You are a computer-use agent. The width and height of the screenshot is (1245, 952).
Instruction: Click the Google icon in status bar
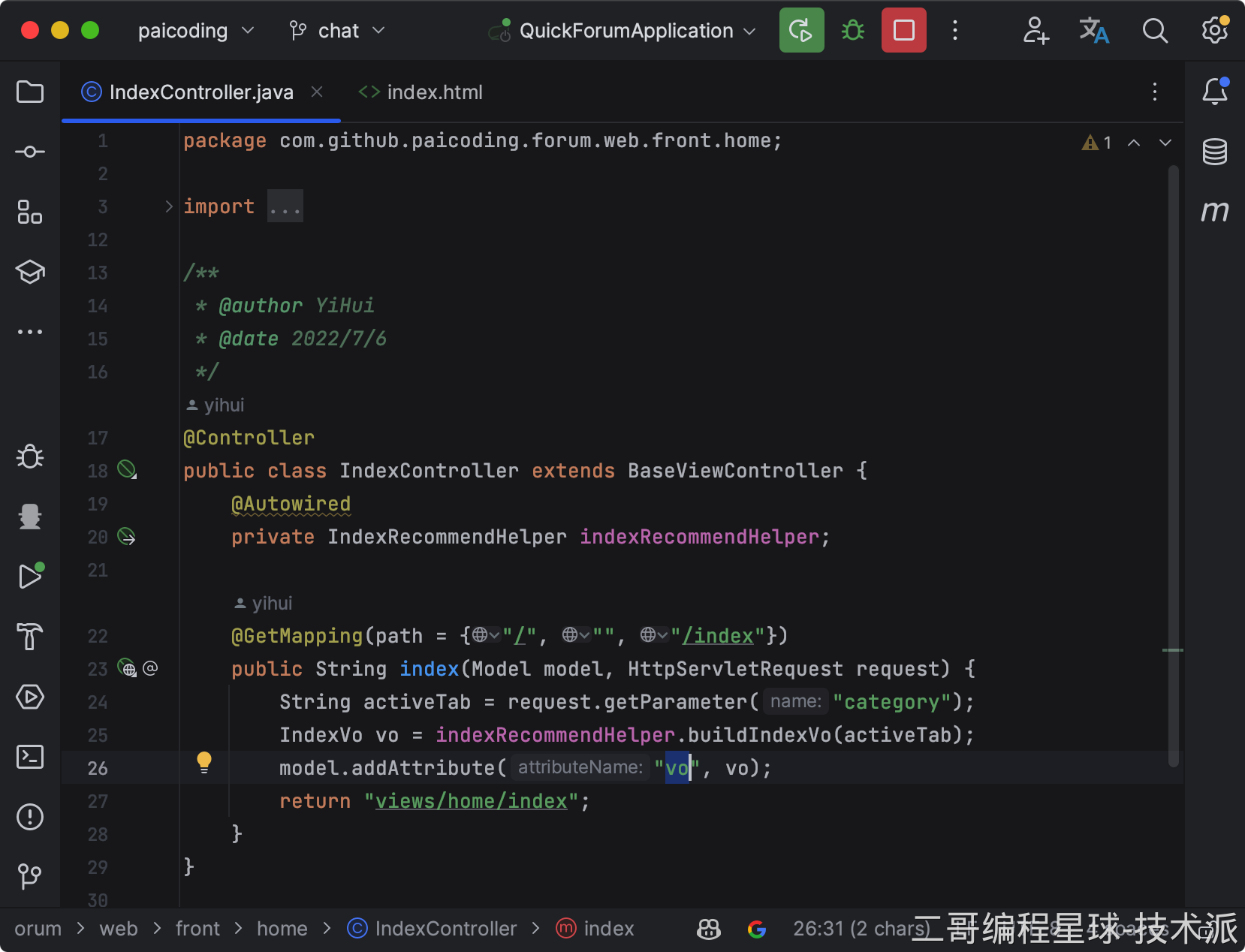757,929
